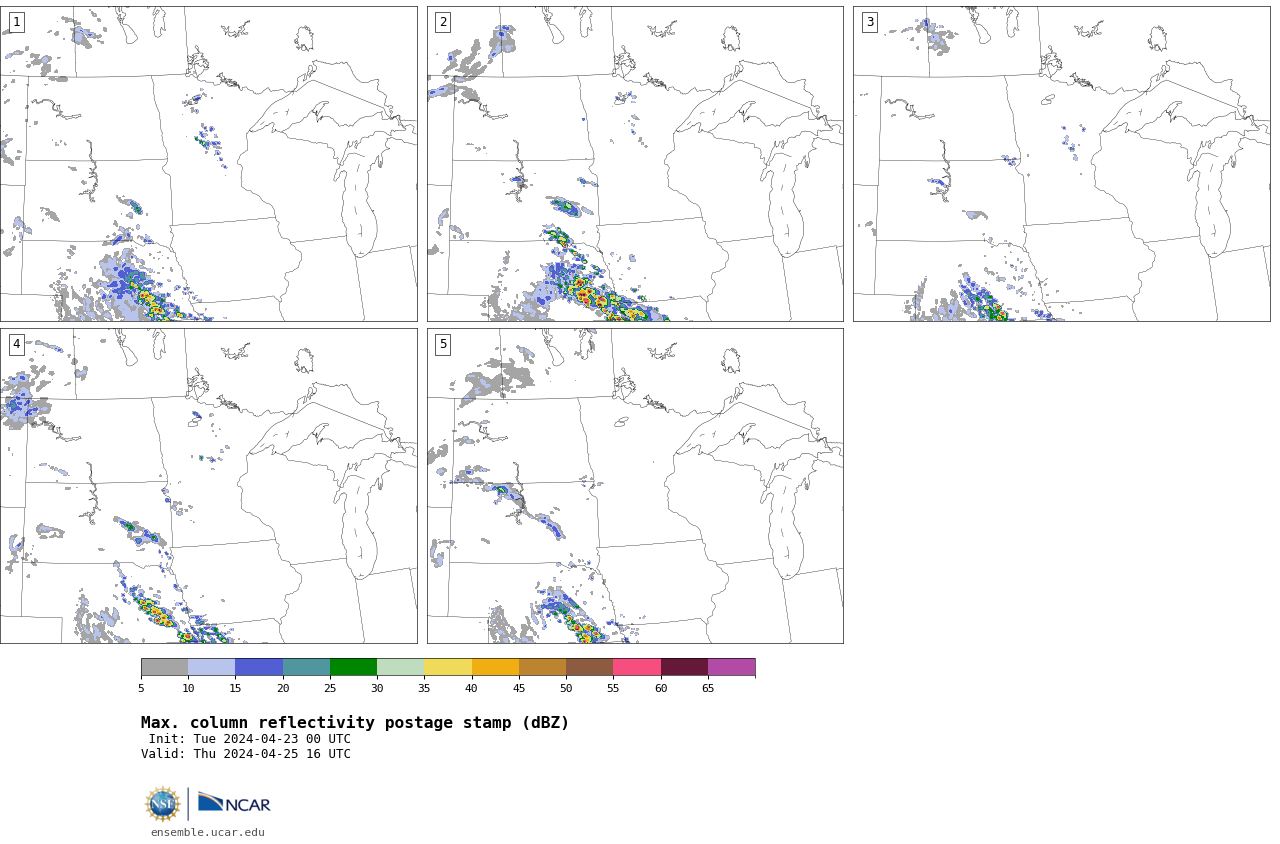
Task: Open ensemble member 1 reflectivity map
Action: [208, 164]
